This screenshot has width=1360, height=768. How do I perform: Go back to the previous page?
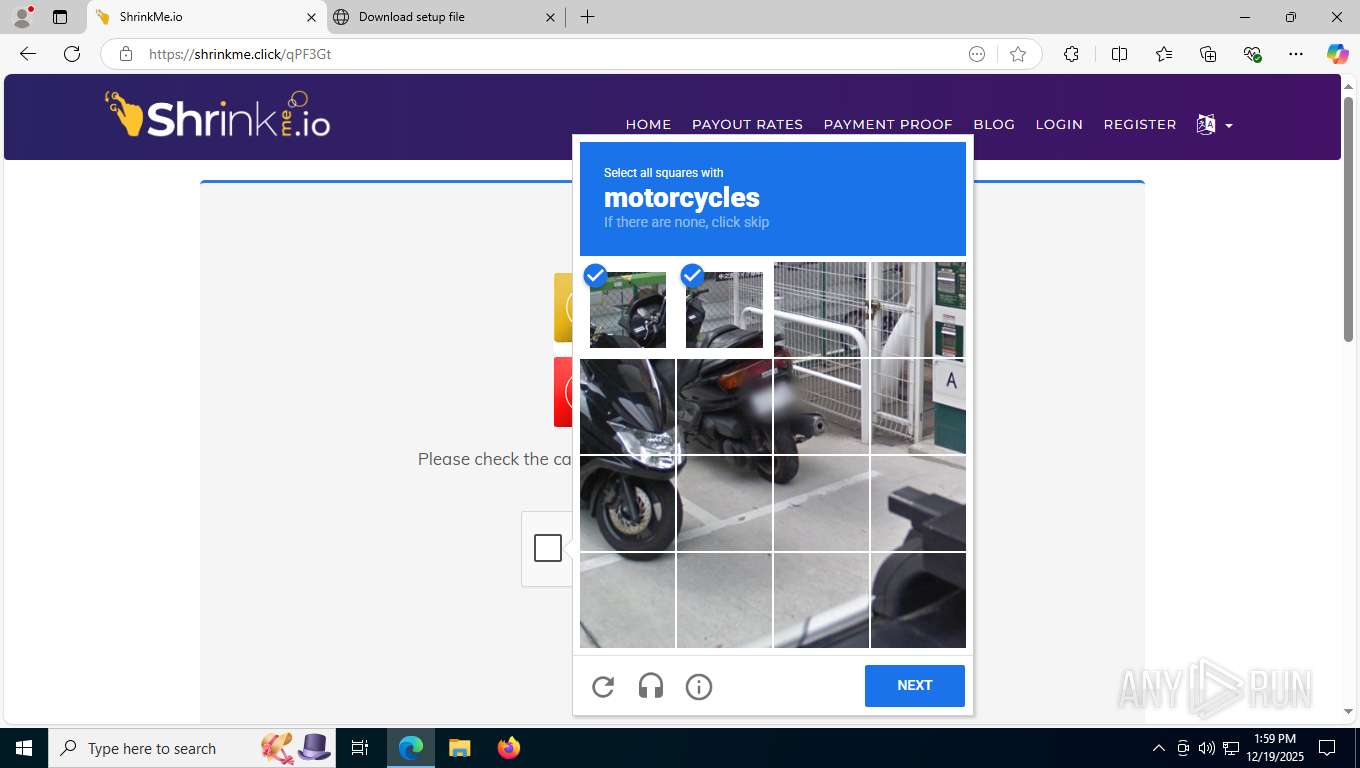coord(28,54)
